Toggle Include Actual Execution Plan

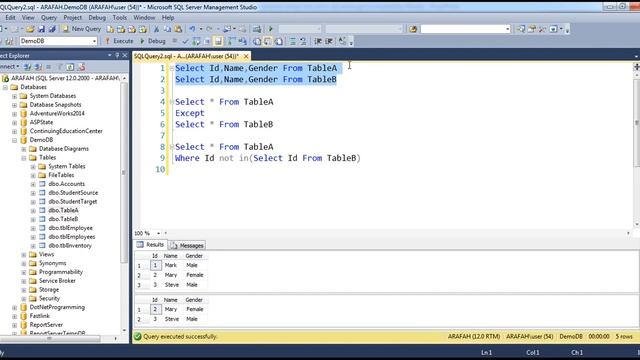coord(231,41)
